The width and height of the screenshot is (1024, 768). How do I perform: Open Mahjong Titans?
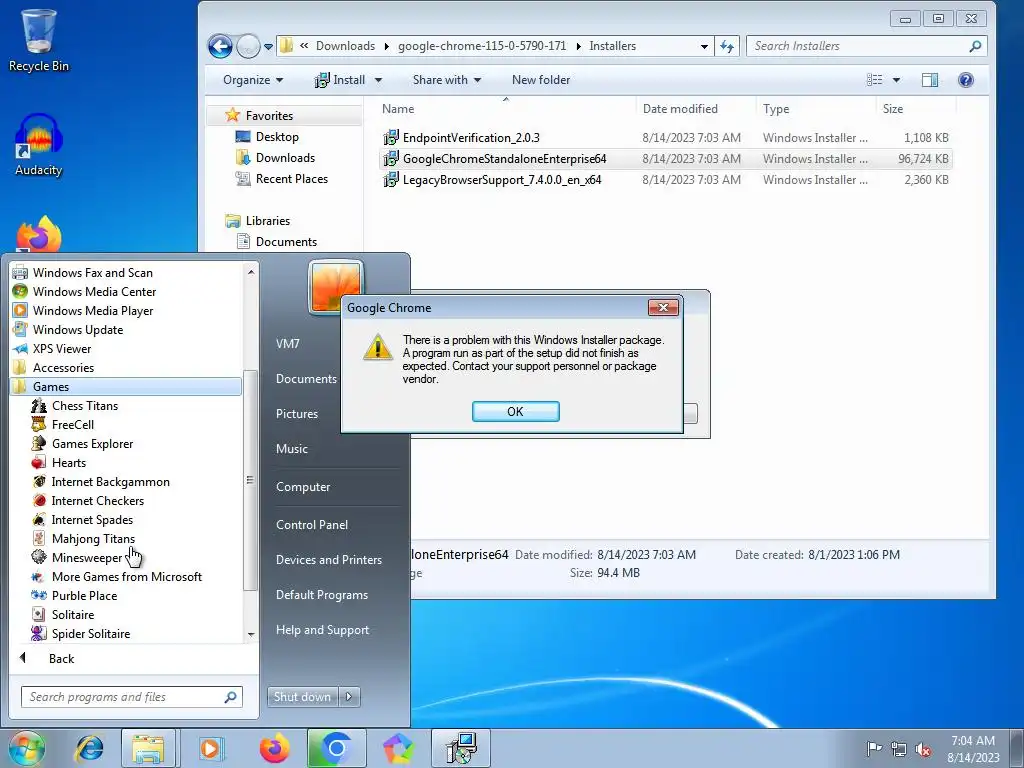(93, 539)
